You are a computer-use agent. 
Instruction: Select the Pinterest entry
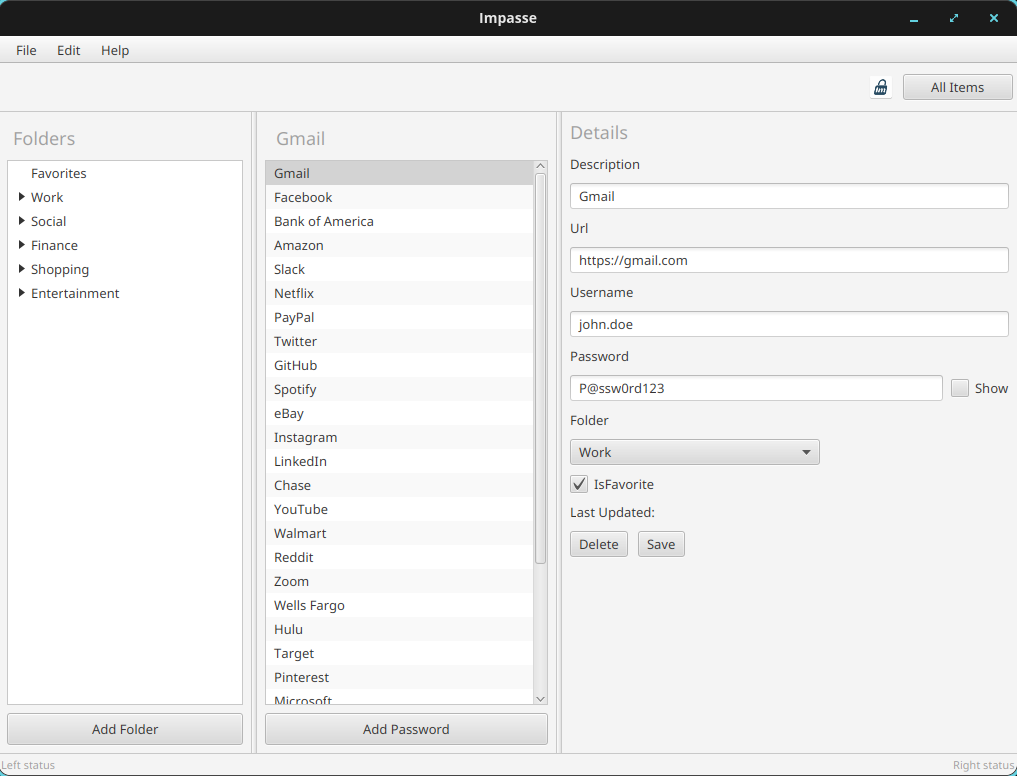[x=399, y=677]
